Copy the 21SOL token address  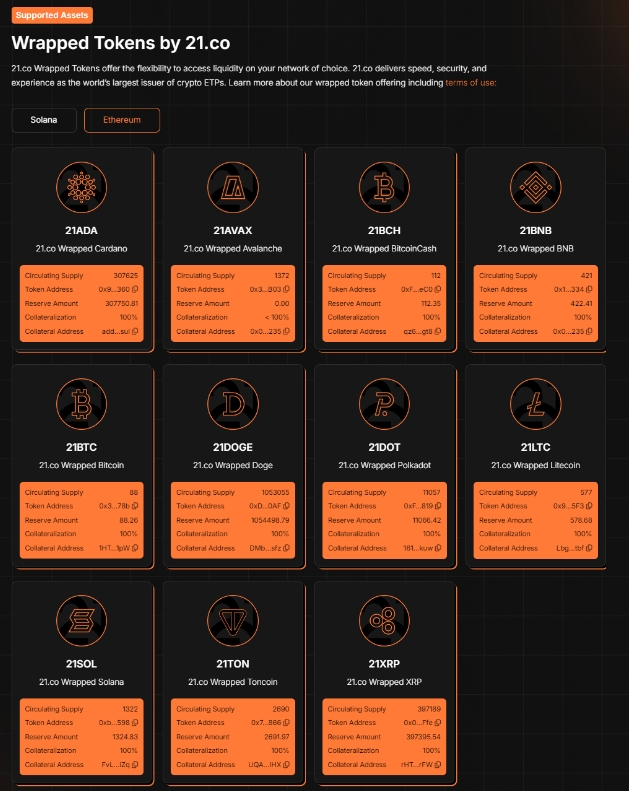pyautogui.click(x=135, y=723)
